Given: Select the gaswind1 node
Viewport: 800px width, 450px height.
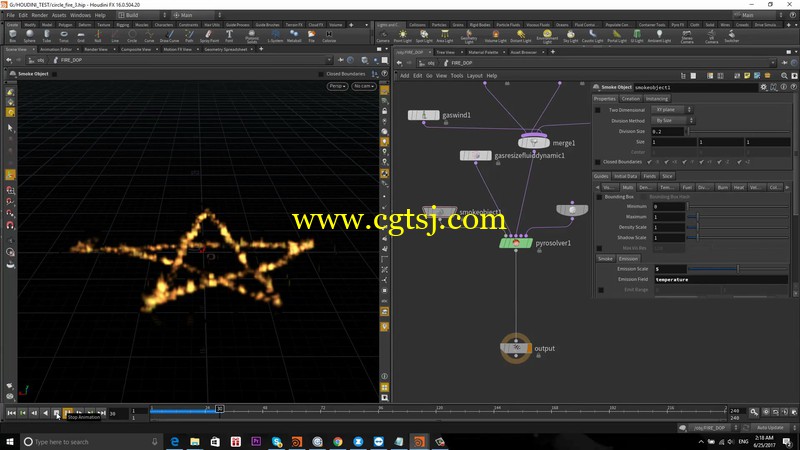Looking at the screenshot, I should click(423, 115).
